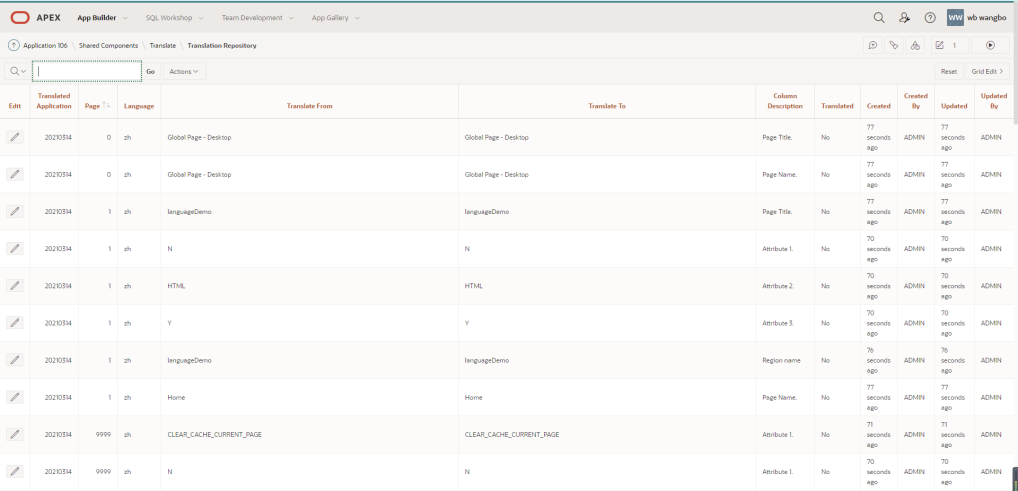Click edit pencil for page 9999 'N' row
This screenshot has height=491, width=1018.
[x=15, y=472]
